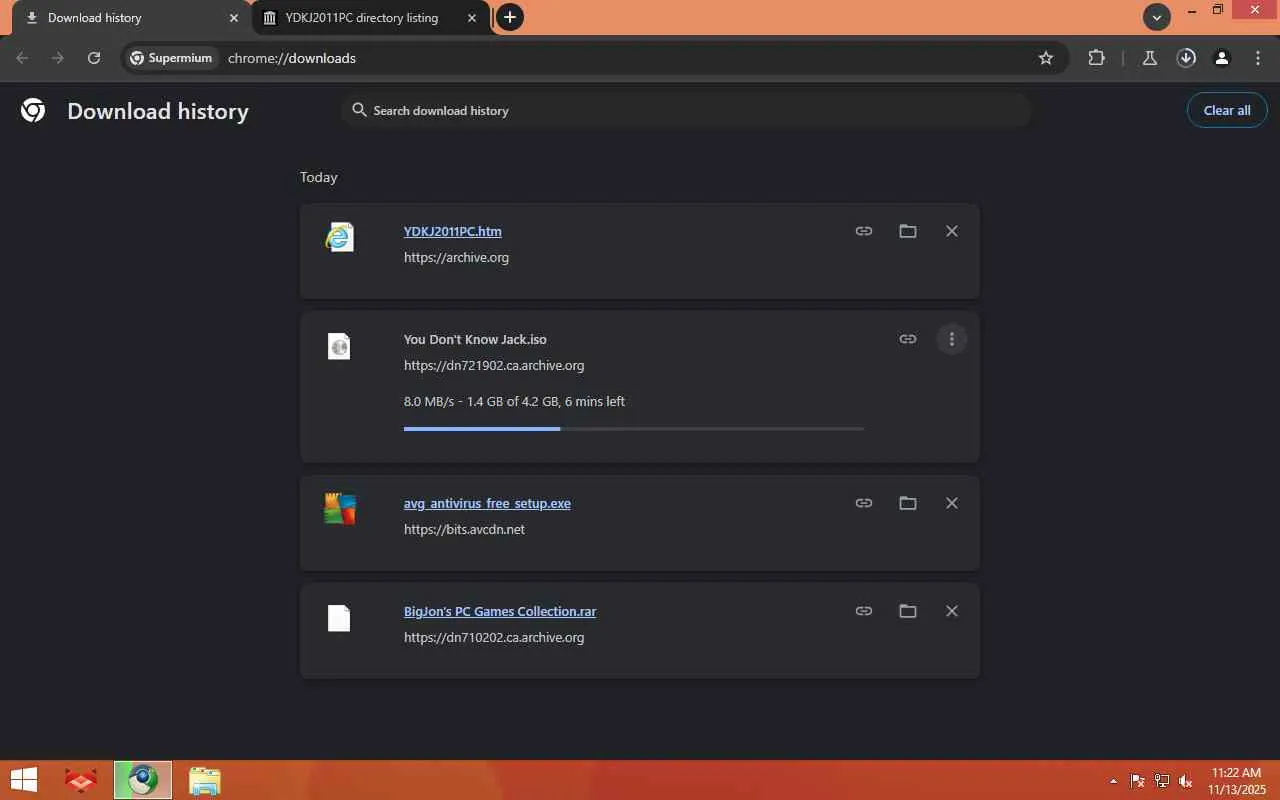Close the Download history tab

tap(234, 18)
